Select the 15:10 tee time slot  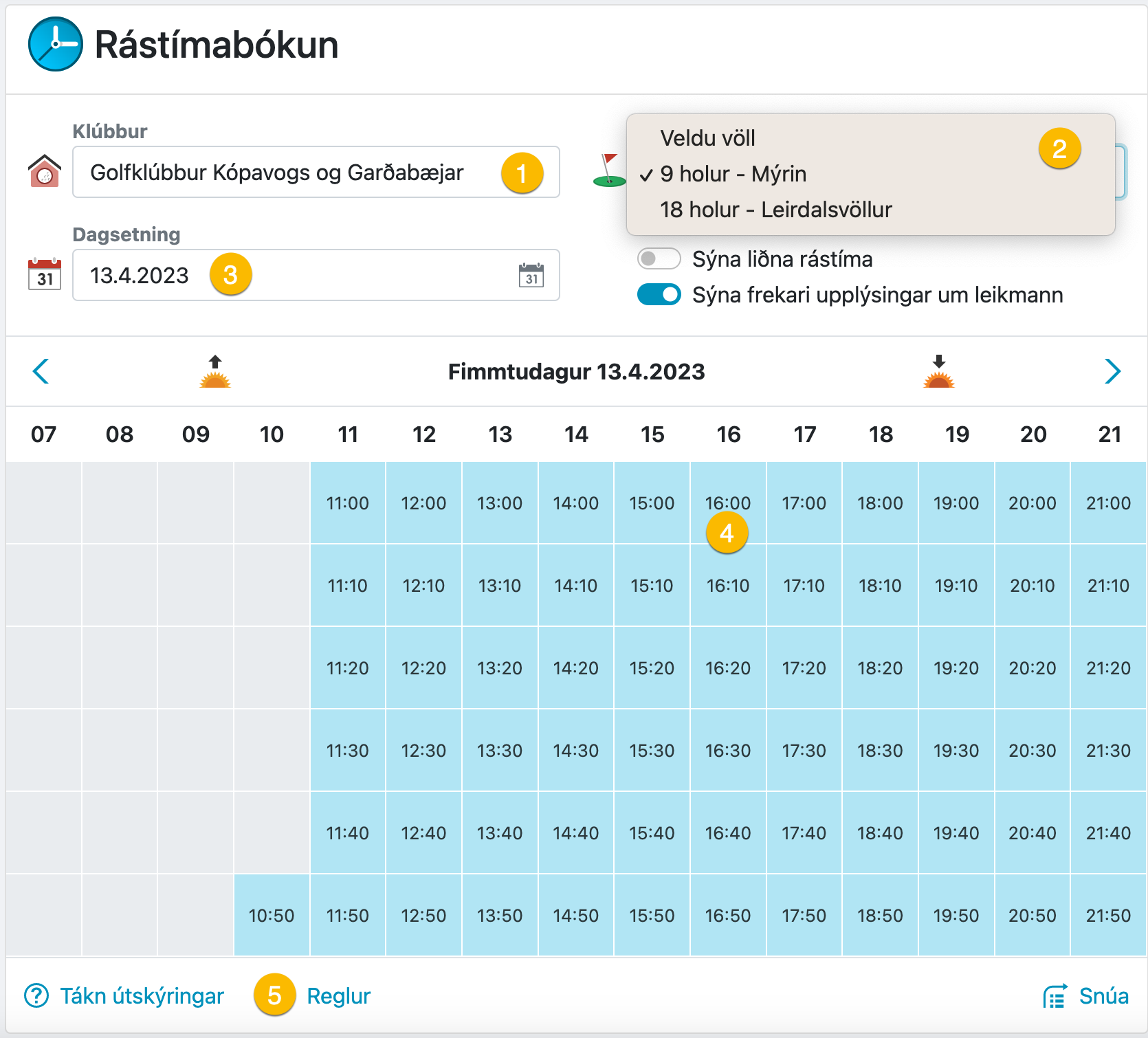pos(652,586)
